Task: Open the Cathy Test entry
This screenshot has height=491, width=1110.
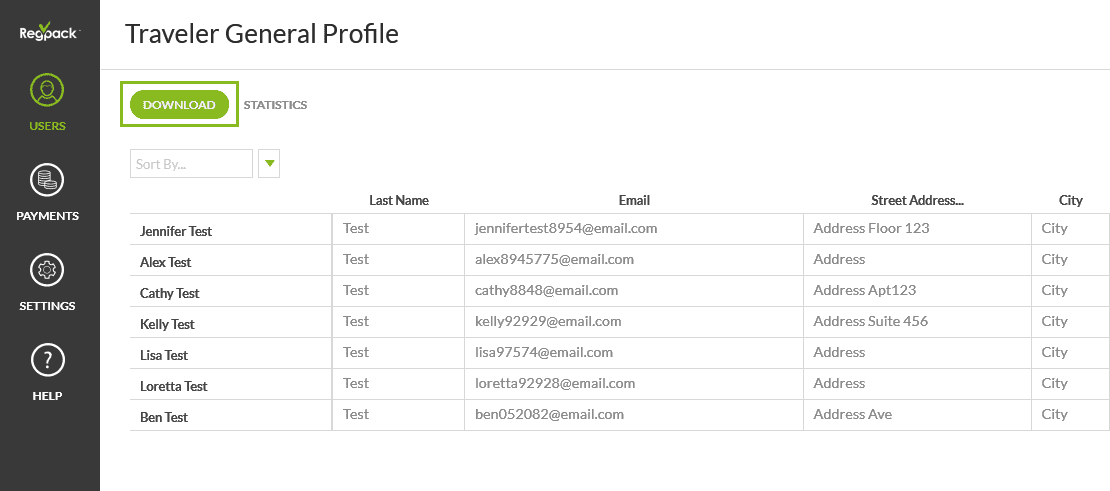Action: [170, 293]
